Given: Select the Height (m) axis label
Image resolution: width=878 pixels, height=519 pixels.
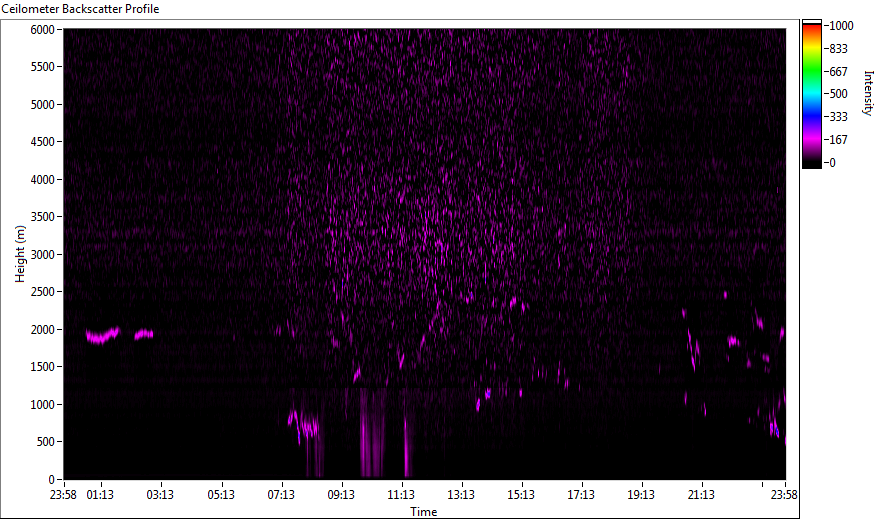Looking at the screenshot, I should pyautogui.click(x=19, y=254).
